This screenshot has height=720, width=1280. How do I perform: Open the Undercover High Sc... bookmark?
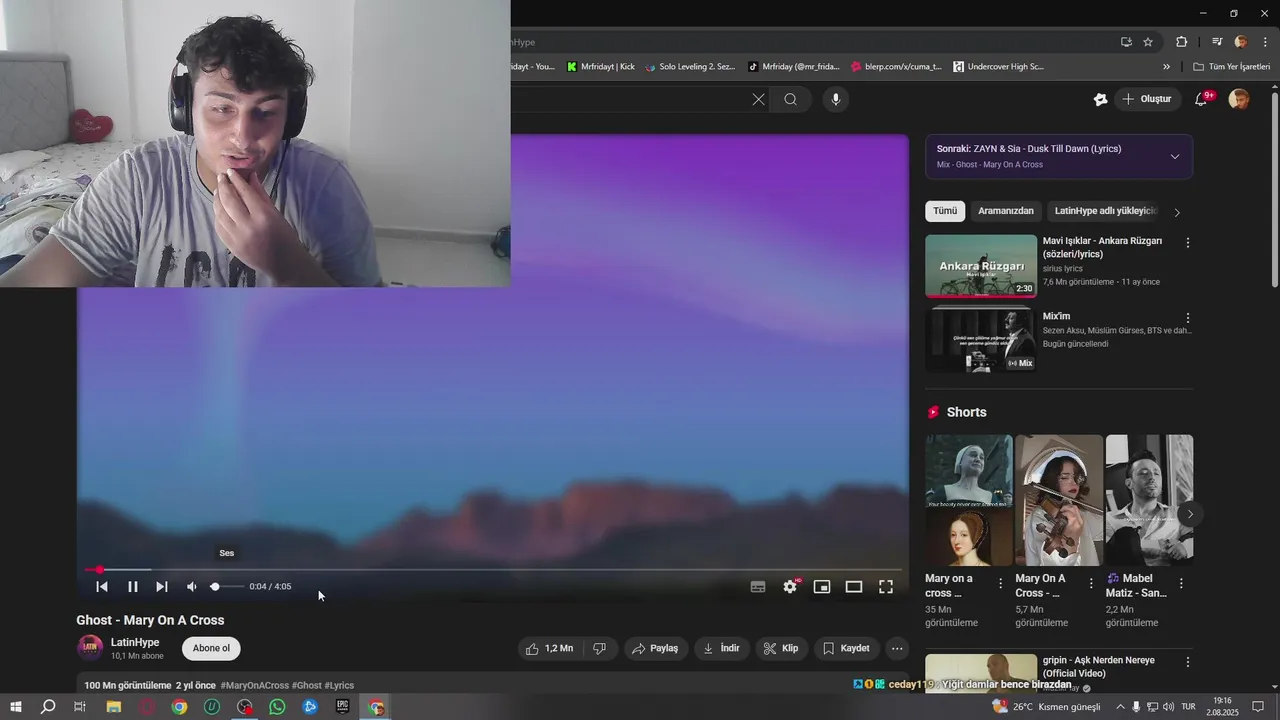pos(998,67)
